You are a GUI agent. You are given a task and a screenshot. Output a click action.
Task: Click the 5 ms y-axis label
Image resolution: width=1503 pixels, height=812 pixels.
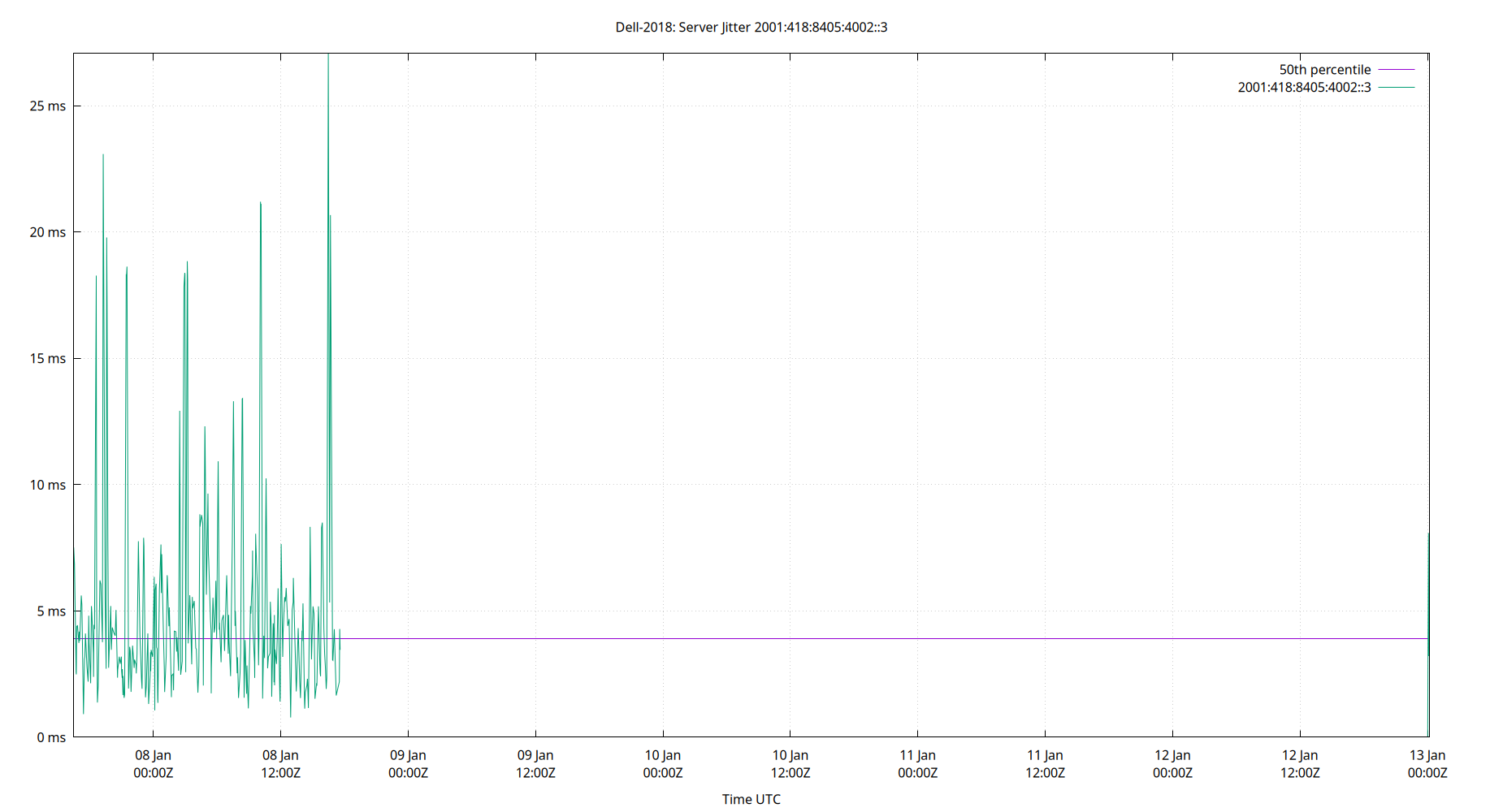coord(52,611)
